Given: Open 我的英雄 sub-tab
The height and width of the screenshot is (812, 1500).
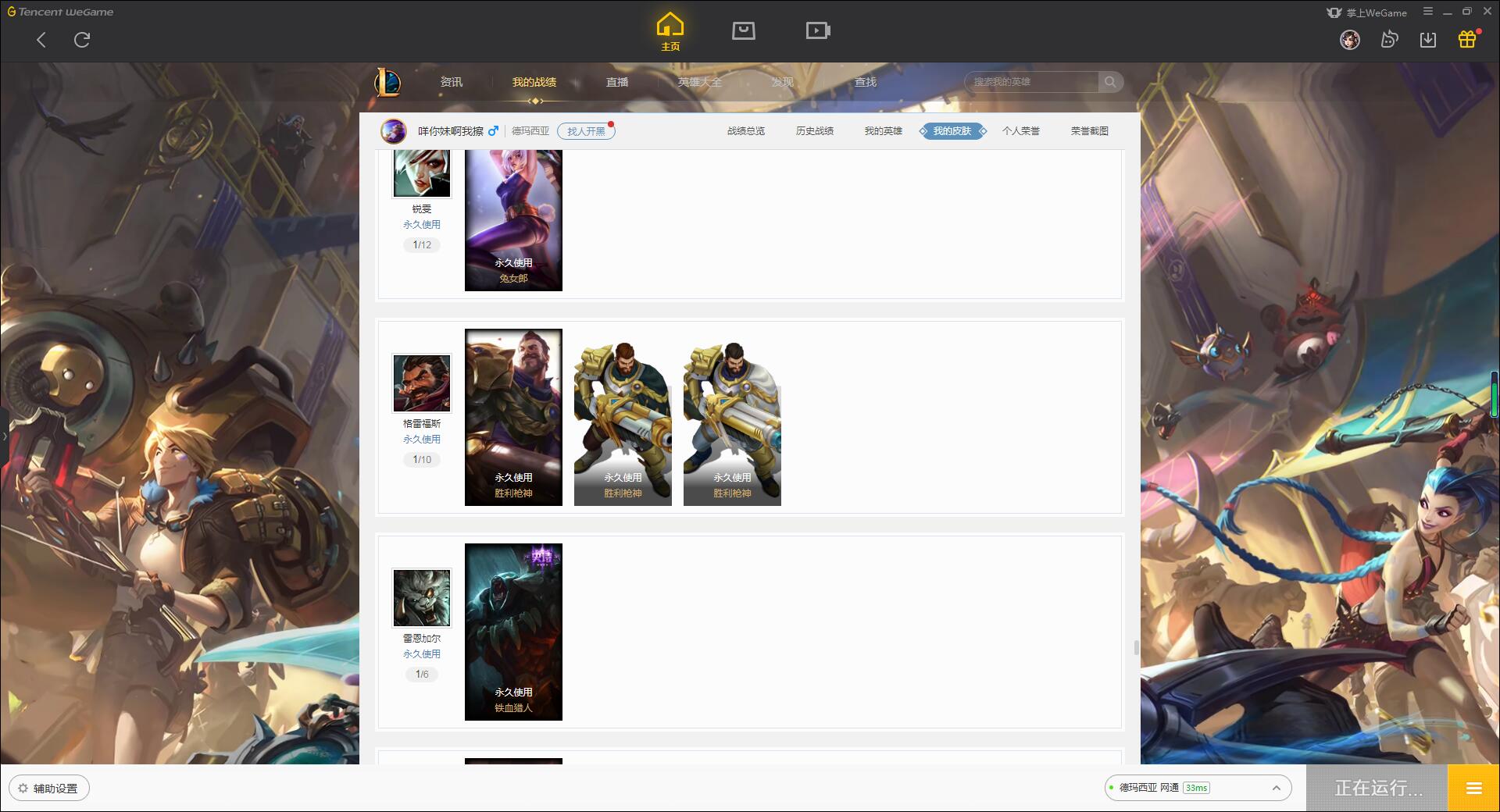Looking at the screenshot, I should pos(884,131).
